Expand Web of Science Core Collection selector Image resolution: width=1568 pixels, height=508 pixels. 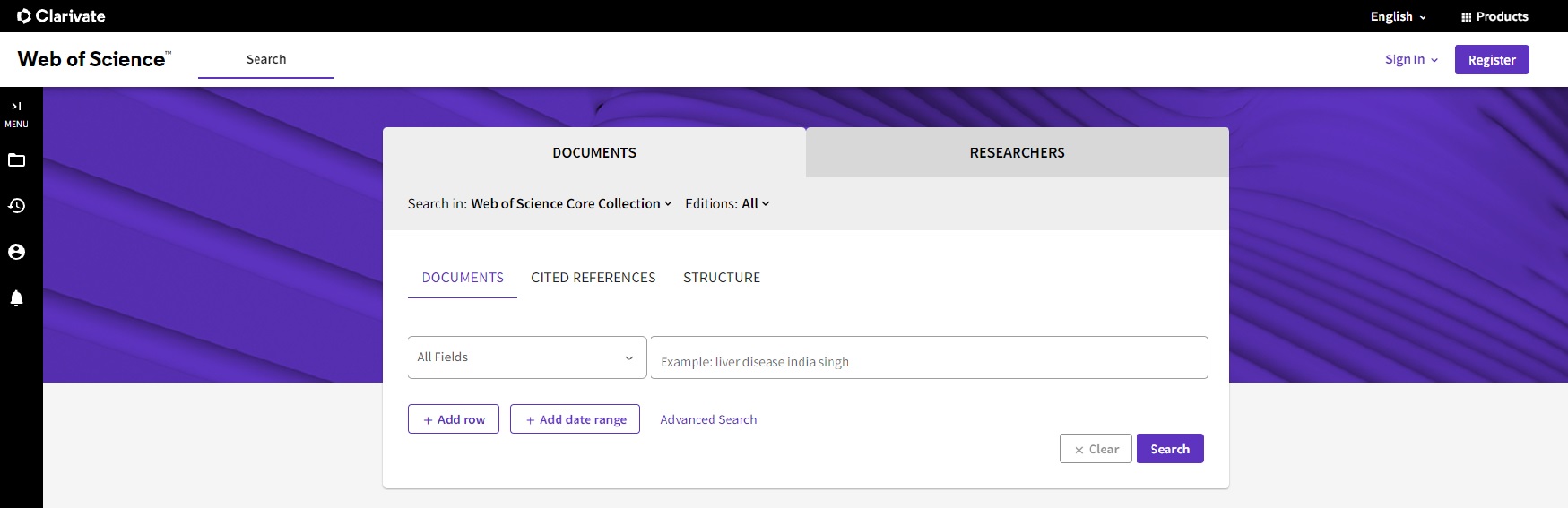[571, 203]
